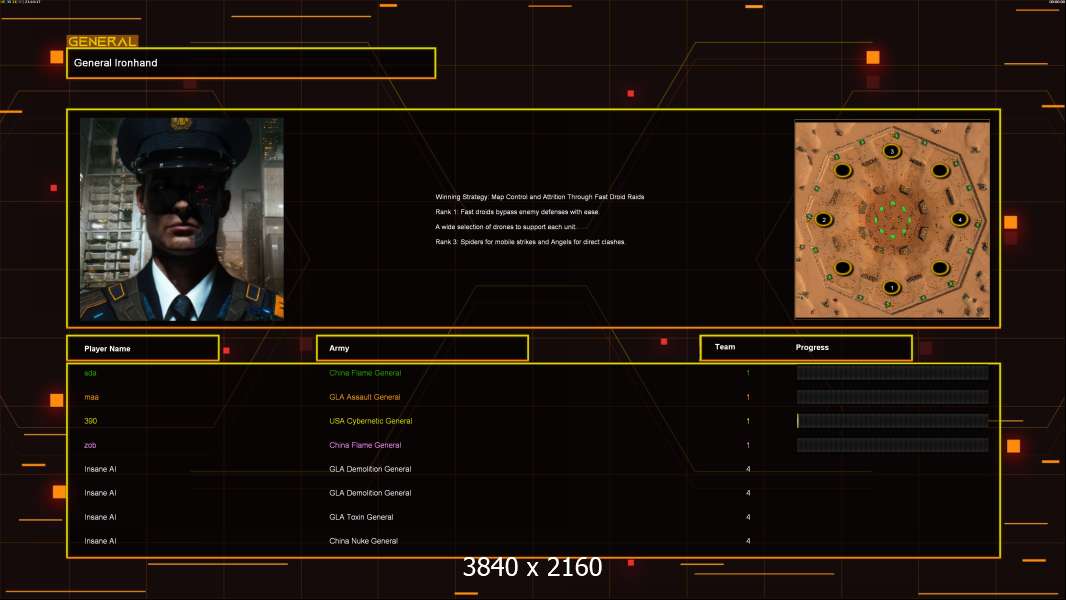Click the wide selection of drones line
Screen dimensions: 1066x600
point(505,227)
